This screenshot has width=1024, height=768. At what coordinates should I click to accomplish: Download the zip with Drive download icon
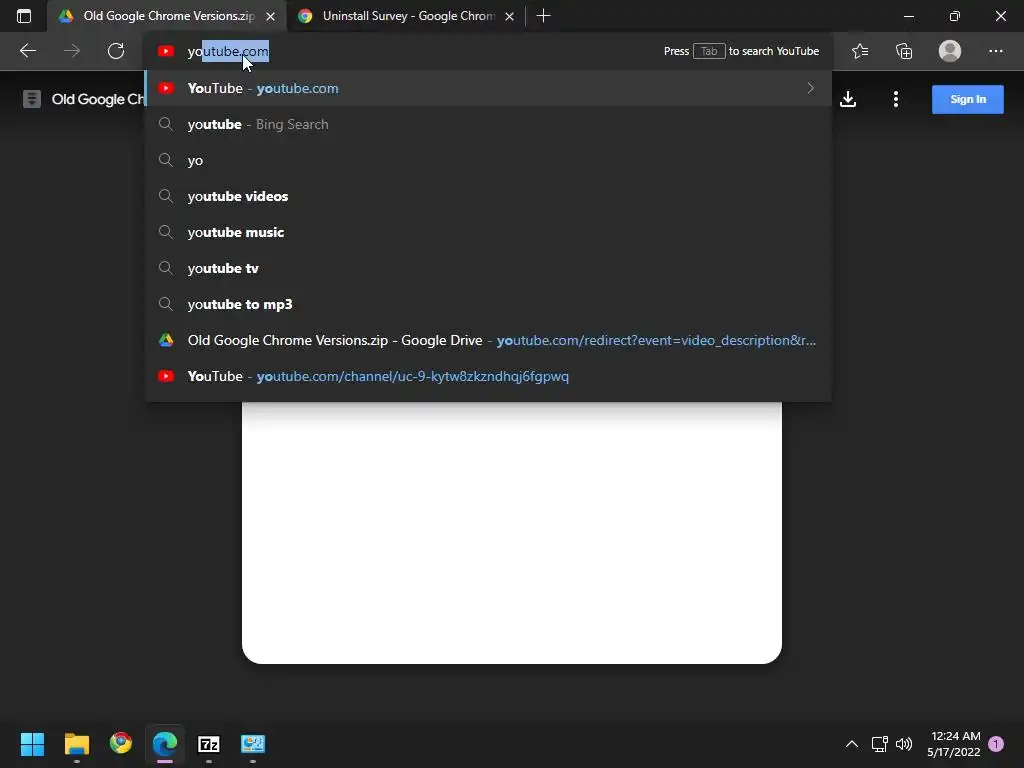848,99
